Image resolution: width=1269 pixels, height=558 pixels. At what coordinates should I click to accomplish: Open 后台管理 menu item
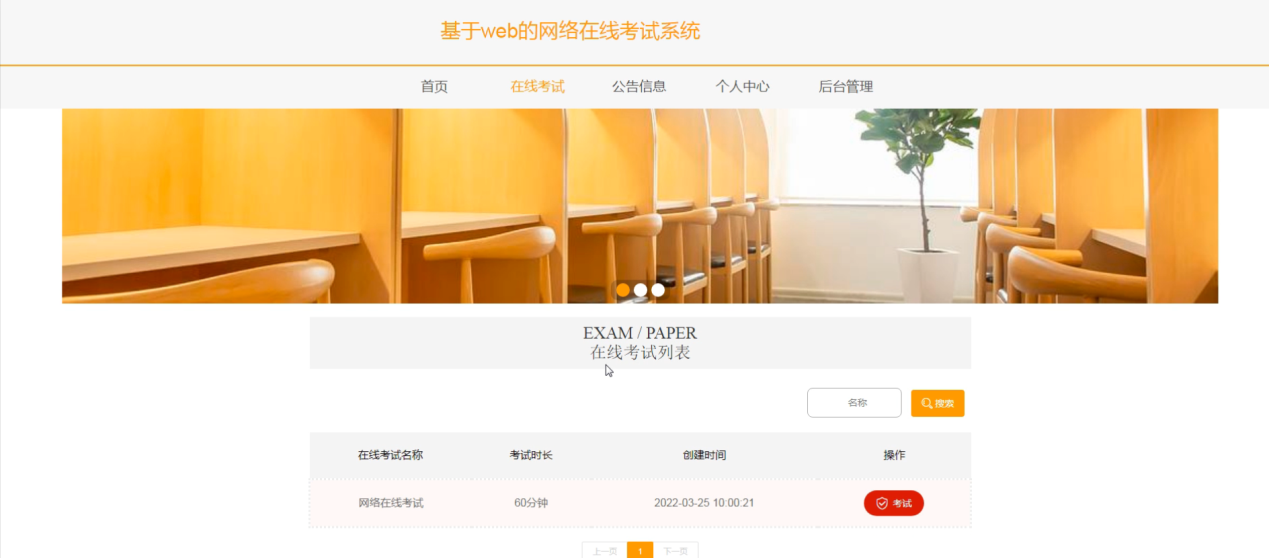[845, 87]
